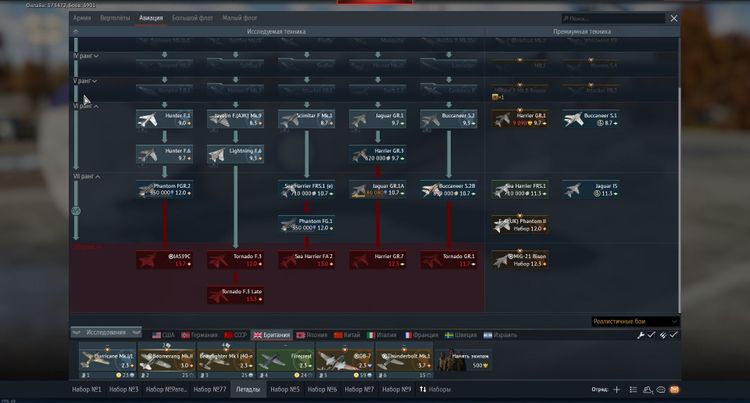750x403 pixels.
Task: Open the Реалистичные бои game mode dropdown
Action: click(635, 321)
